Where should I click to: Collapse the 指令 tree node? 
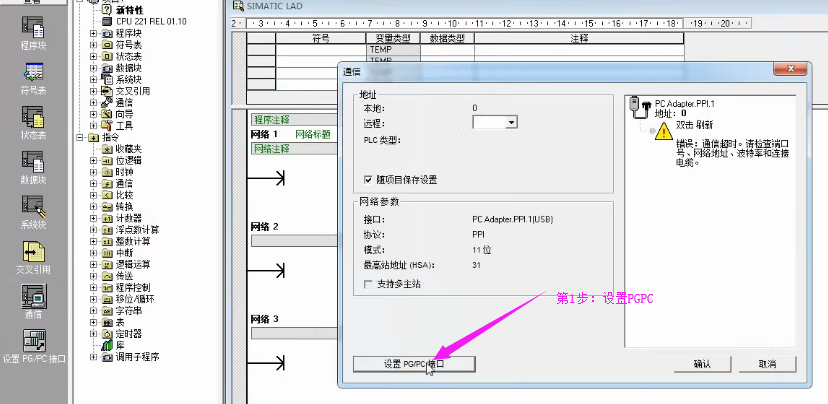tap(79, 137)
